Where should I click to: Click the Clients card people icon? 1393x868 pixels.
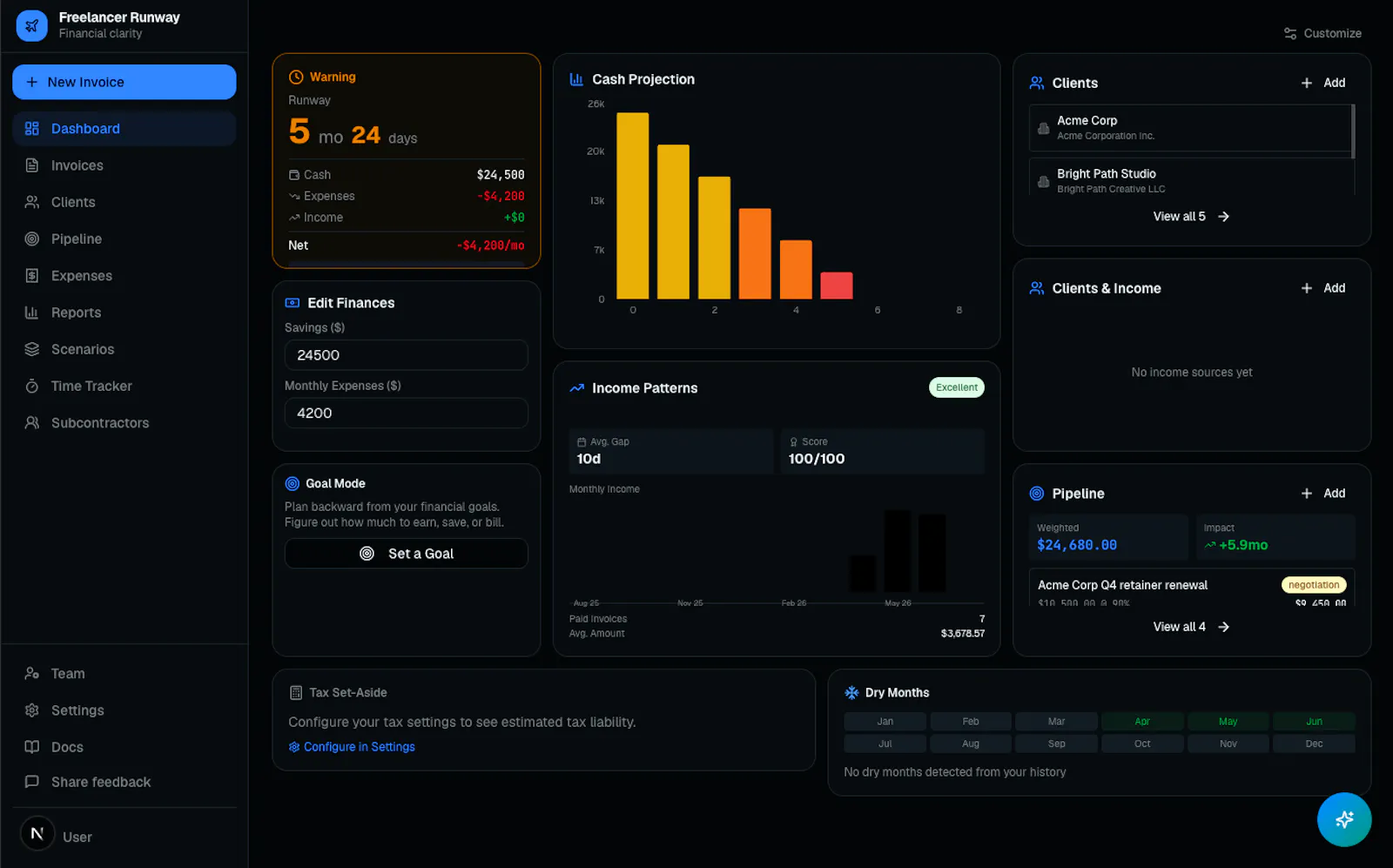click(1037, 83)
